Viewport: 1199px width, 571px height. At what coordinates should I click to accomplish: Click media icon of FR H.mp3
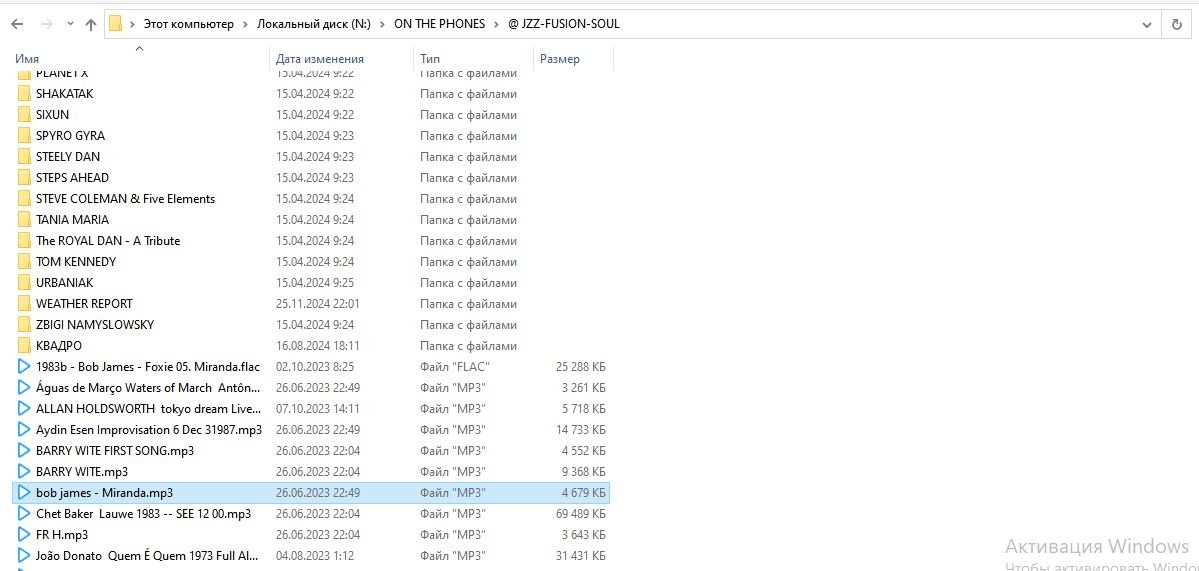(x=24, y=534)
